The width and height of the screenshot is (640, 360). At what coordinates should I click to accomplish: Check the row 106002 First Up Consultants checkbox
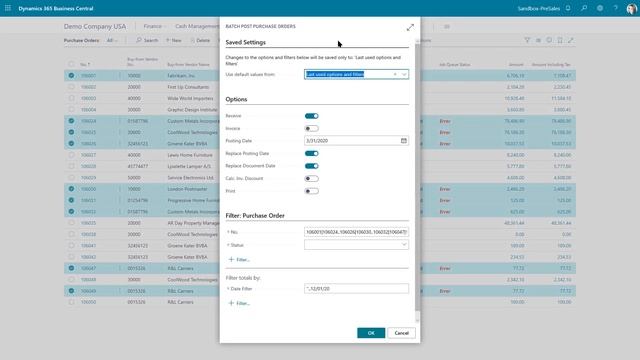[x=71, y=87]
